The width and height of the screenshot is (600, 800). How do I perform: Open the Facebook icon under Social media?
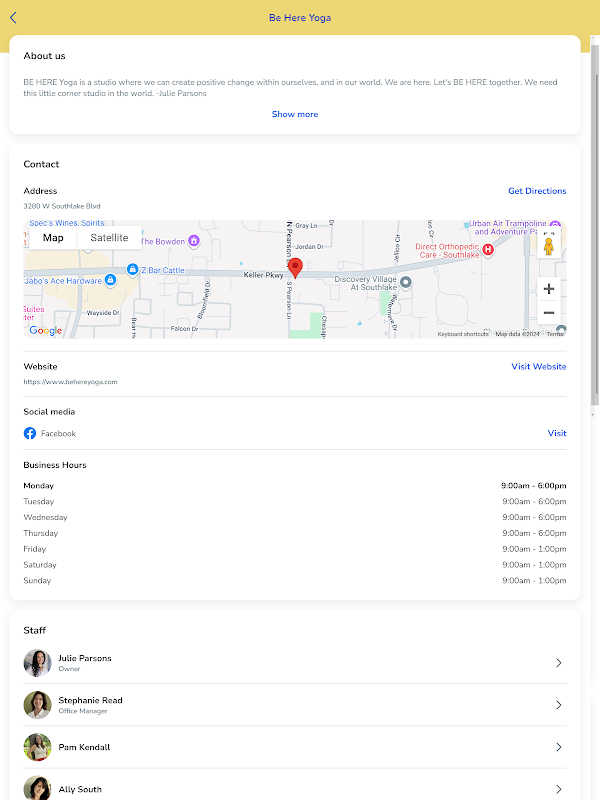tap(30, 433)
